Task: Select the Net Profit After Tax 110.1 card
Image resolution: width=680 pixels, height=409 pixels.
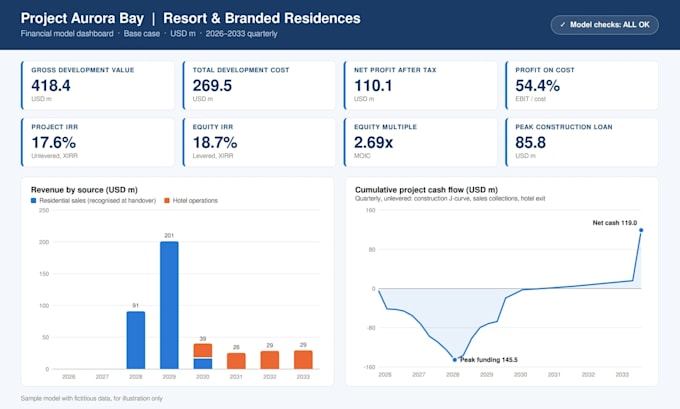Action: tap(420, 85)
